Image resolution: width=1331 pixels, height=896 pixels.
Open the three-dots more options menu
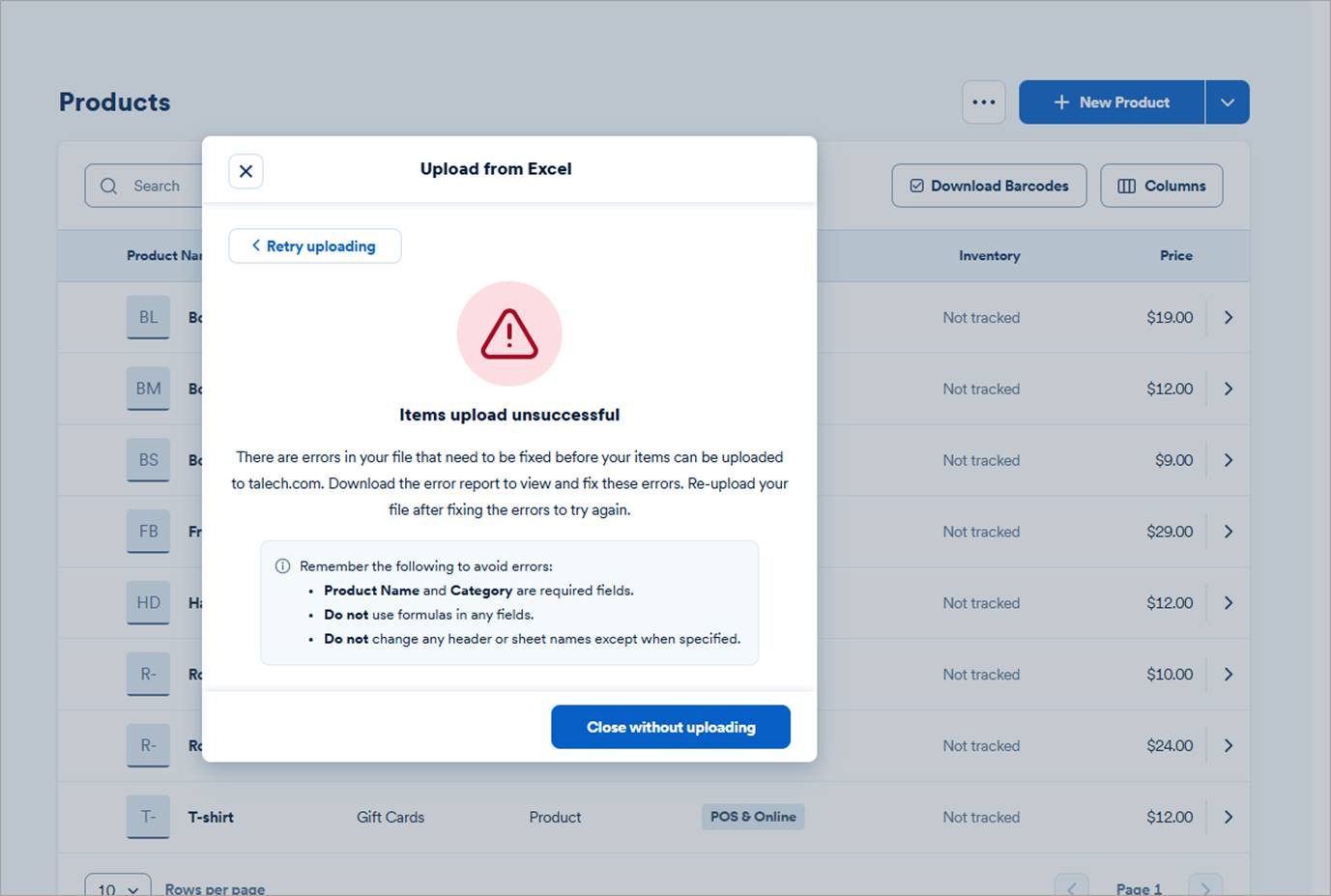click(984, 102)
